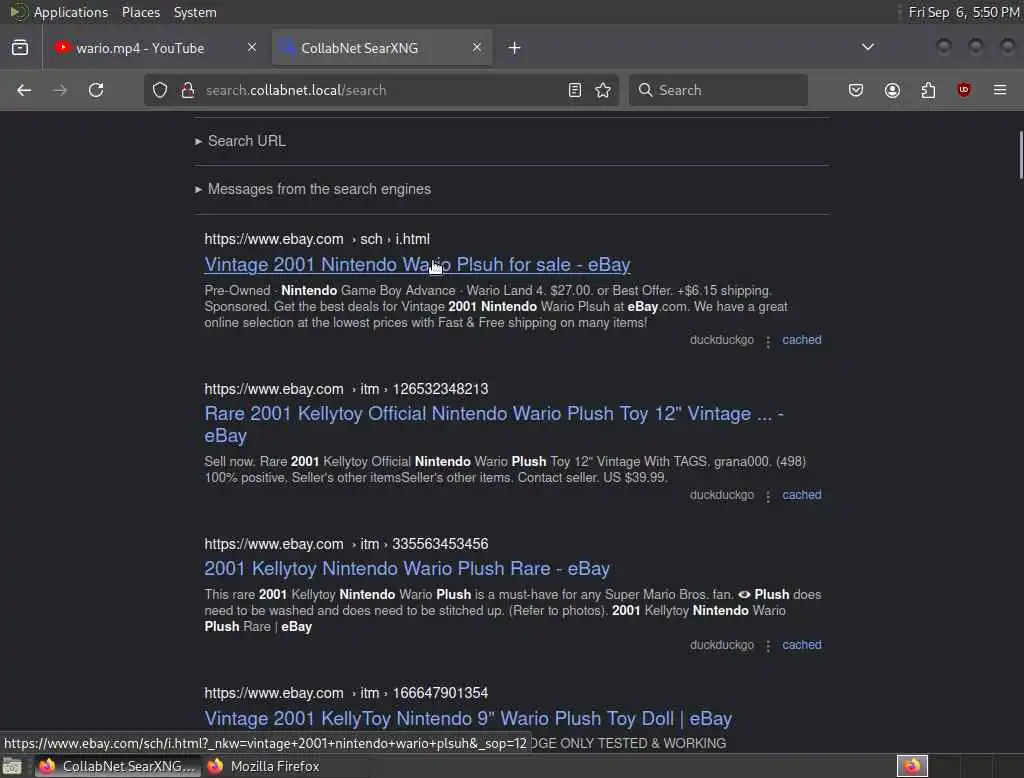Click the clock showing Fri Sep 6, 5:50 PM
Screen dimensions: 1024x778
point(963,12)
